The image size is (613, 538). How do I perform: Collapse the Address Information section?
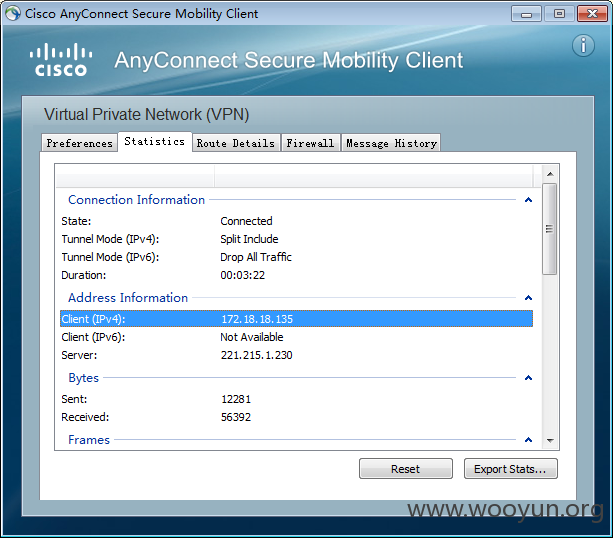tap(528, 298)
